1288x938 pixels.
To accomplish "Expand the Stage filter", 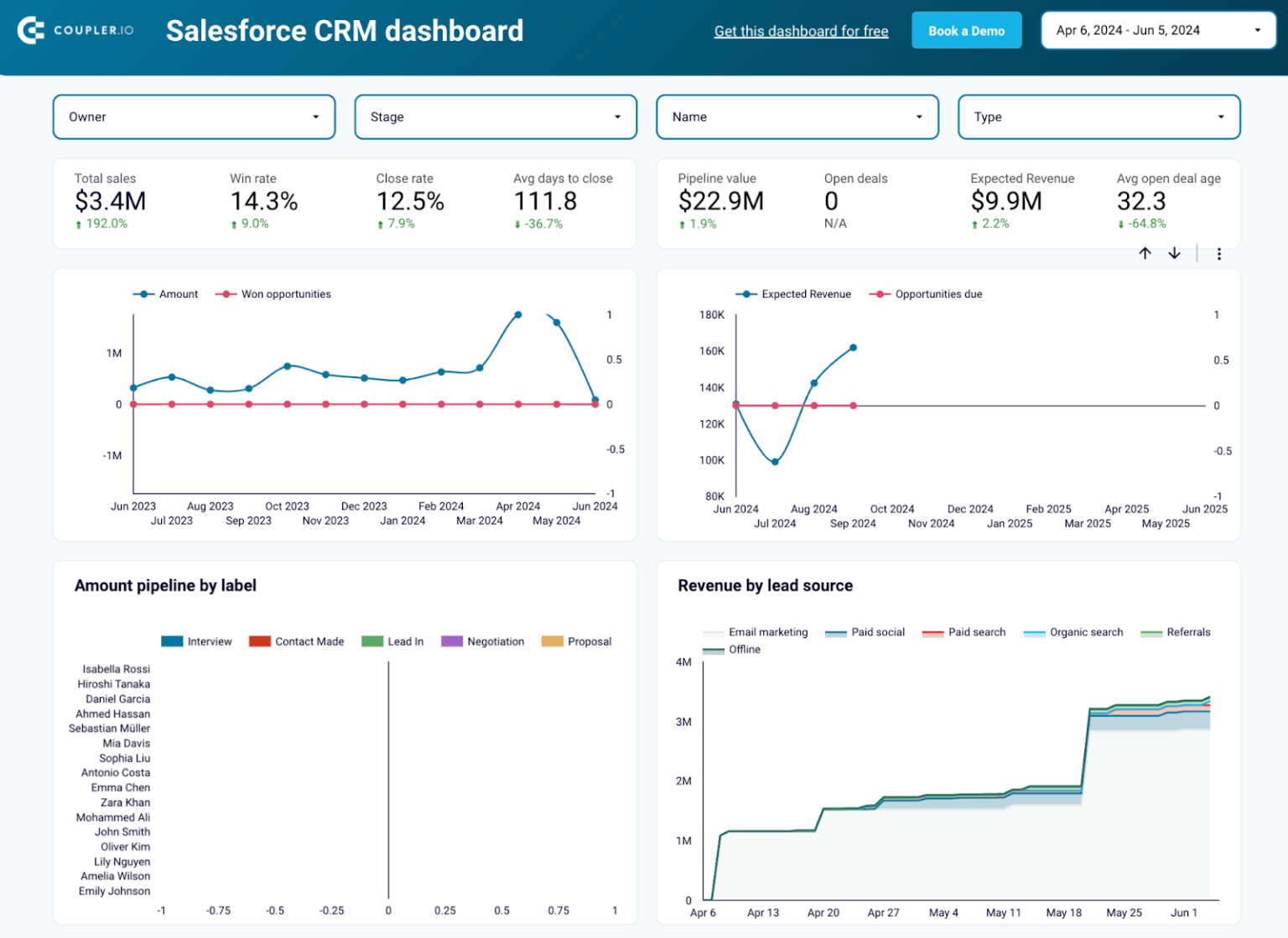I will [x=496, y=117].
